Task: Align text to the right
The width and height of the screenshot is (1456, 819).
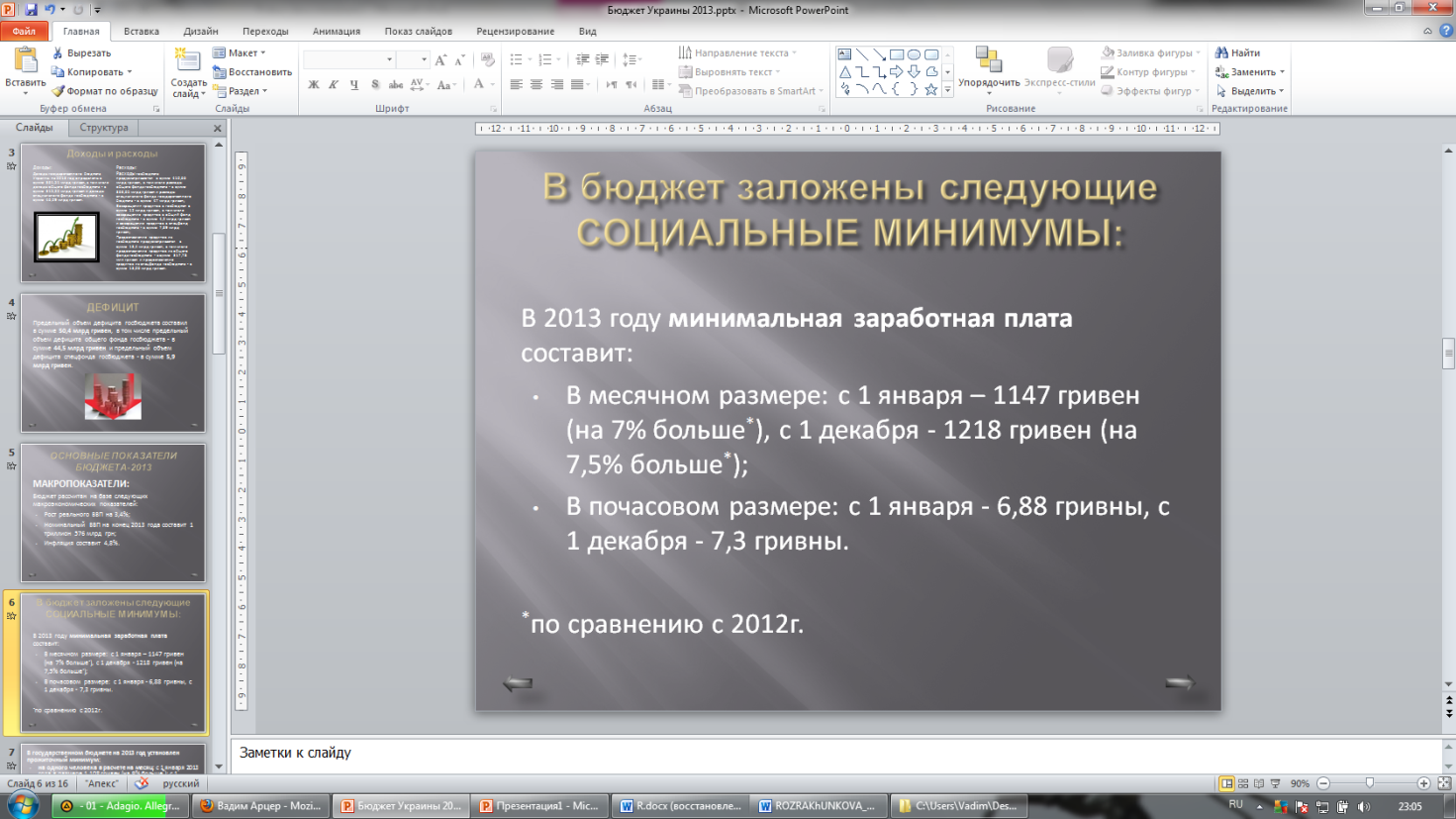Action: click(x=556, y=85)
